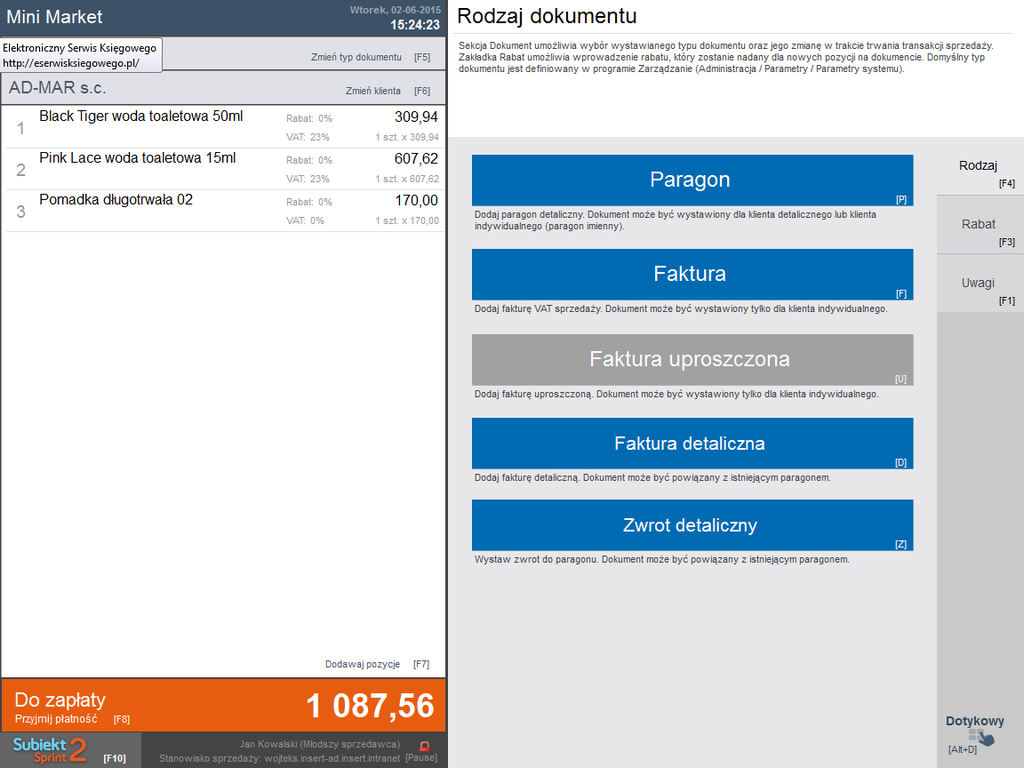1024x768 pixels.
Task: Click the date Wtorek, 02-06-2015
Action: [x=395, y=10]
